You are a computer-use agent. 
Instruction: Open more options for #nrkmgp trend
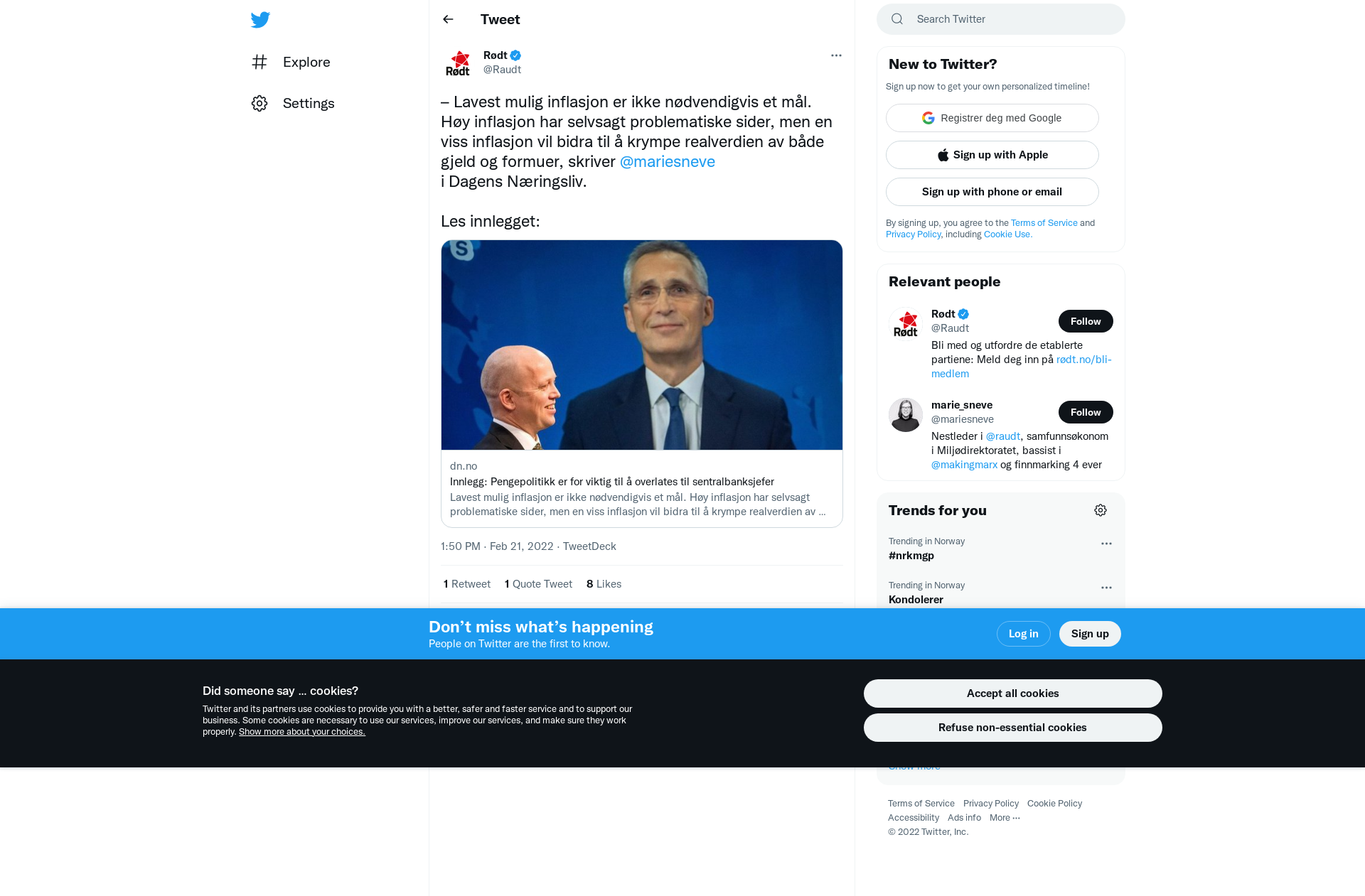pos(1106,544)
